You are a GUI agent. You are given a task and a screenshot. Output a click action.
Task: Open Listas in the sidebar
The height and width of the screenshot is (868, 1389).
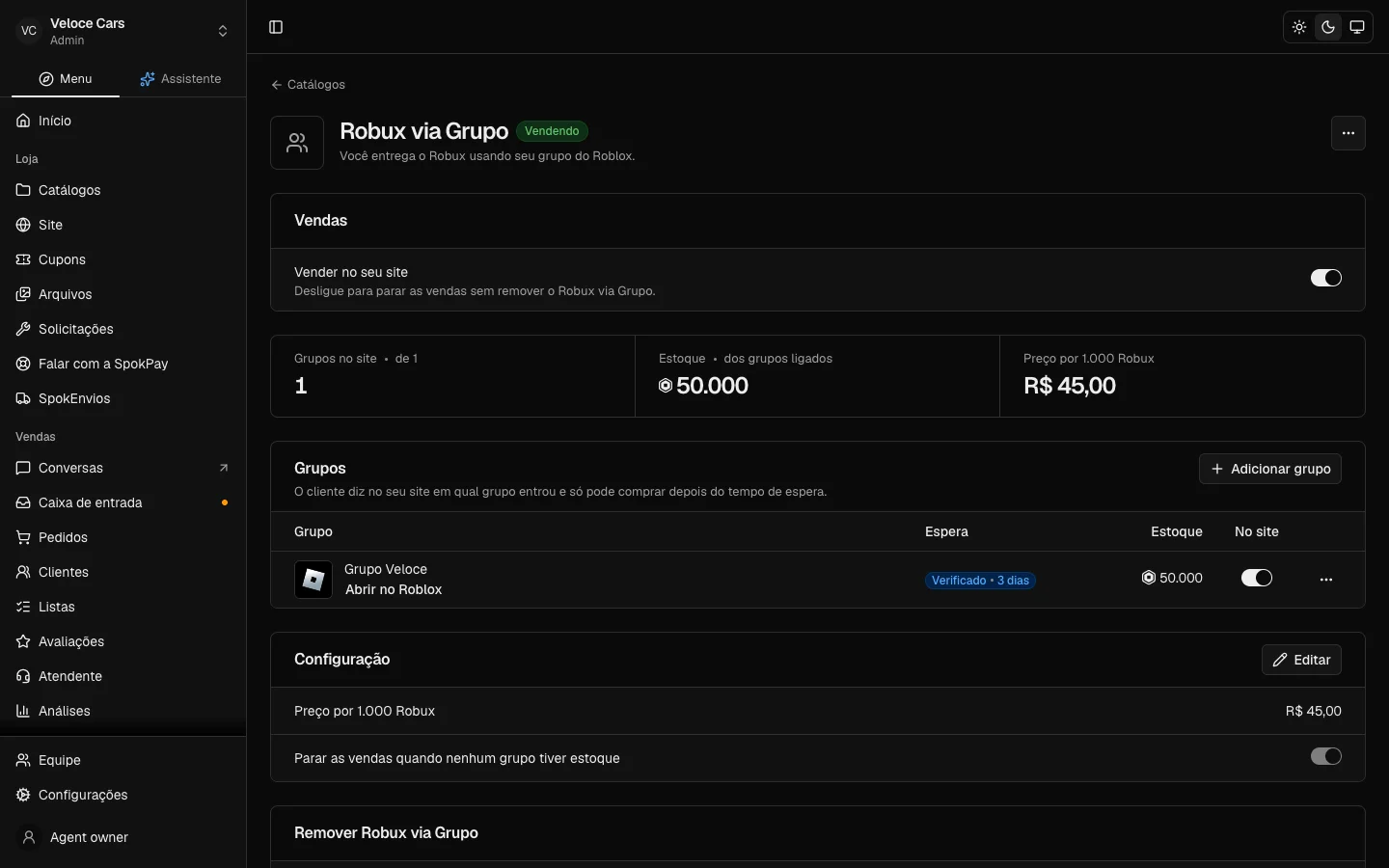pos(123,607)
